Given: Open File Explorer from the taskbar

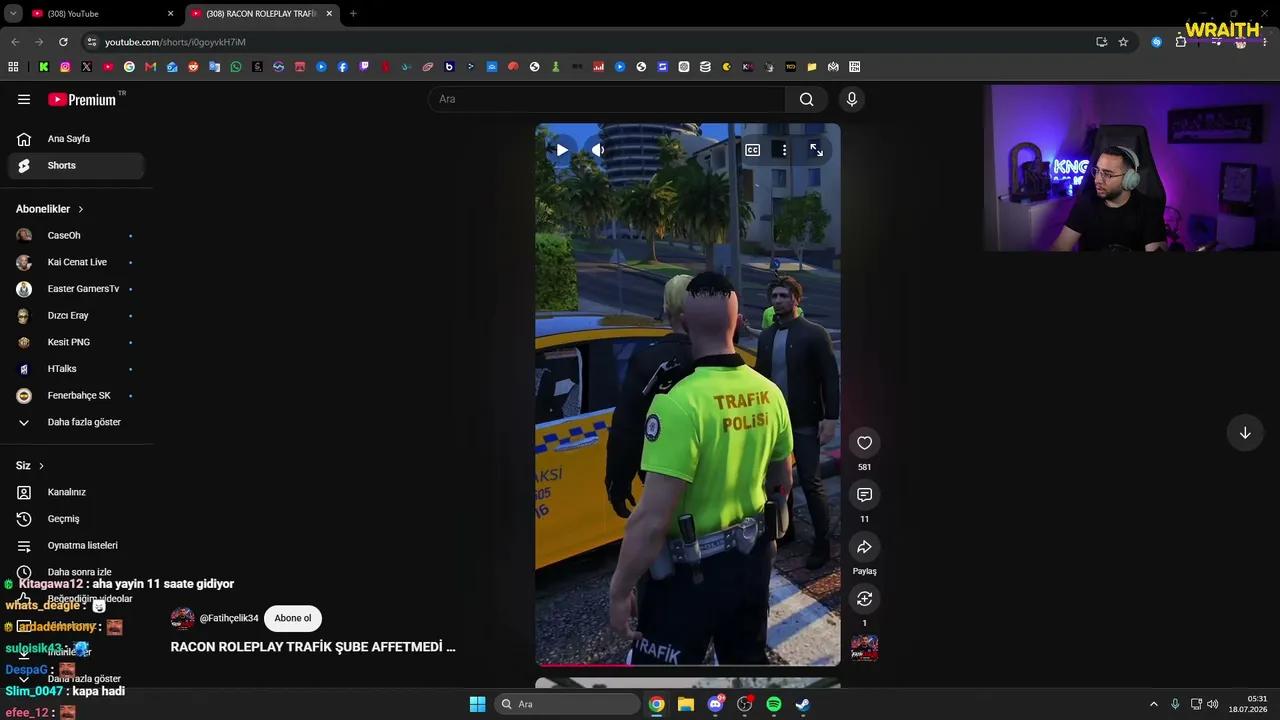Looking at the screenshot, I should (x=686, y=704).
